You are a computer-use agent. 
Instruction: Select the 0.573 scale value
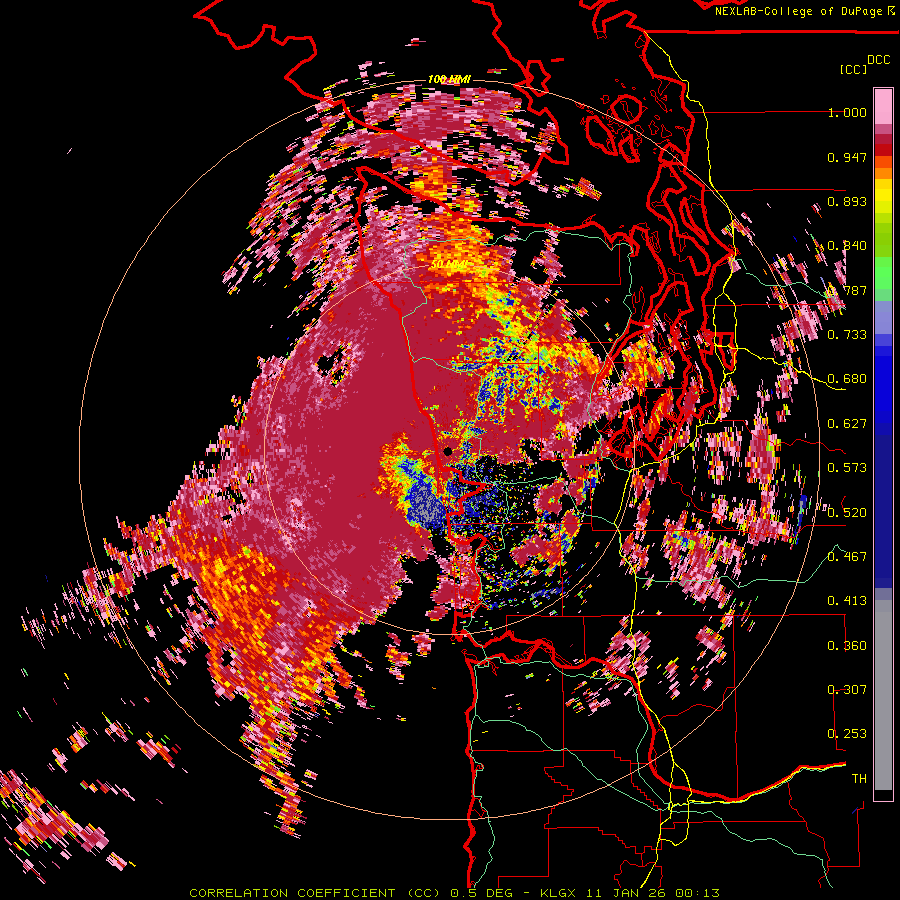(847, 468)
